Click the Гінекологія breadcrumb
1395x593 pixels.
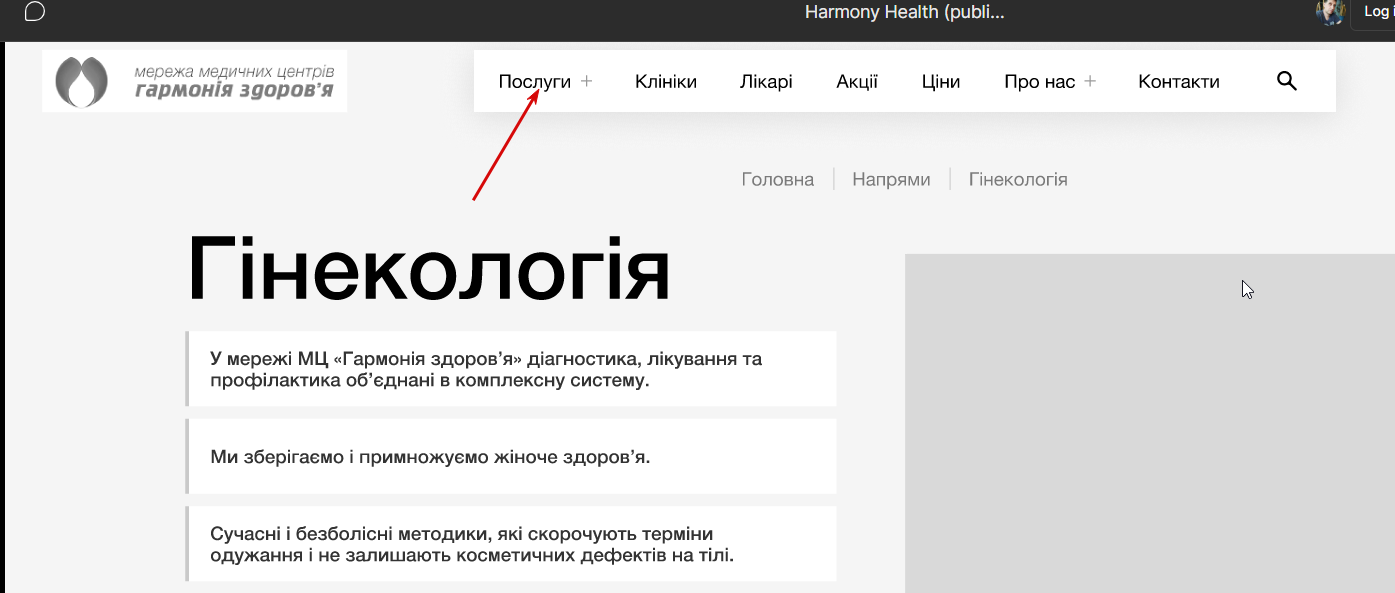(1018, 180)
